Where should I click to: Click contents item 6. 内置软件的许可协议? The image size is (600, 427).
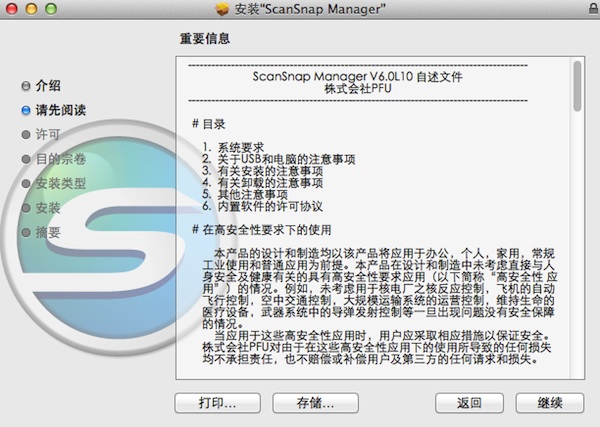pos(262,207)
